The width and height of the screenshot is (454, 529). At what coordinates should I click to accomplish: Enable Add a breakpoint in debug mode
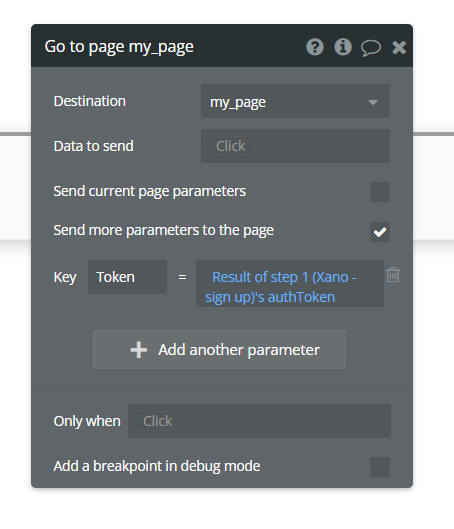pos(380,467)
